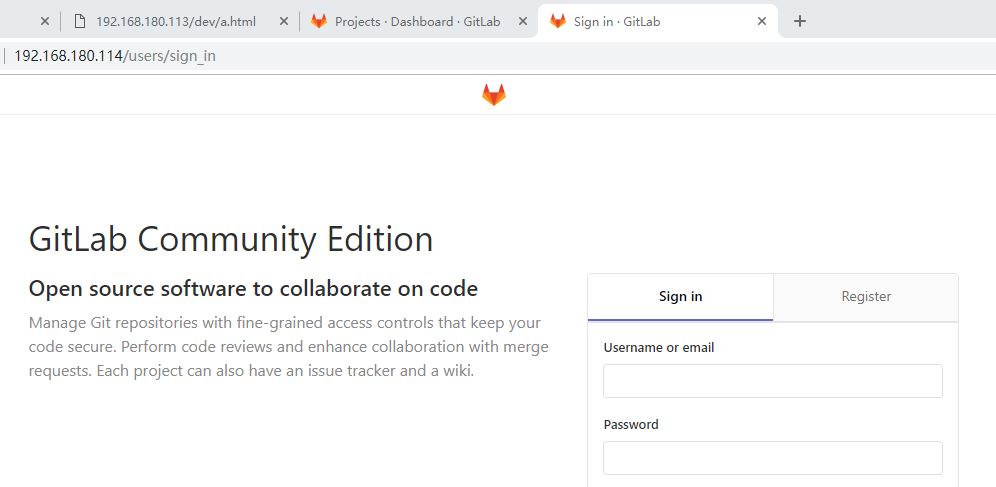Click the Username or email label
The image size is (996, 487).
tap(659, 347)
